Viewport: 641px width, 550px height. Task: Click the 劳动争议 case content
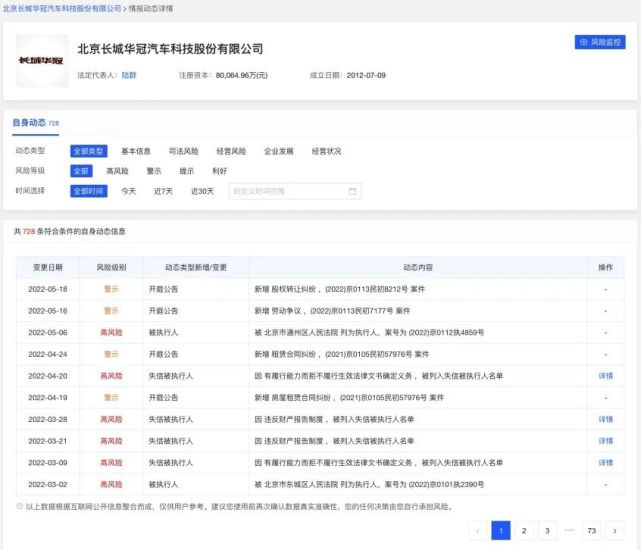332,311
